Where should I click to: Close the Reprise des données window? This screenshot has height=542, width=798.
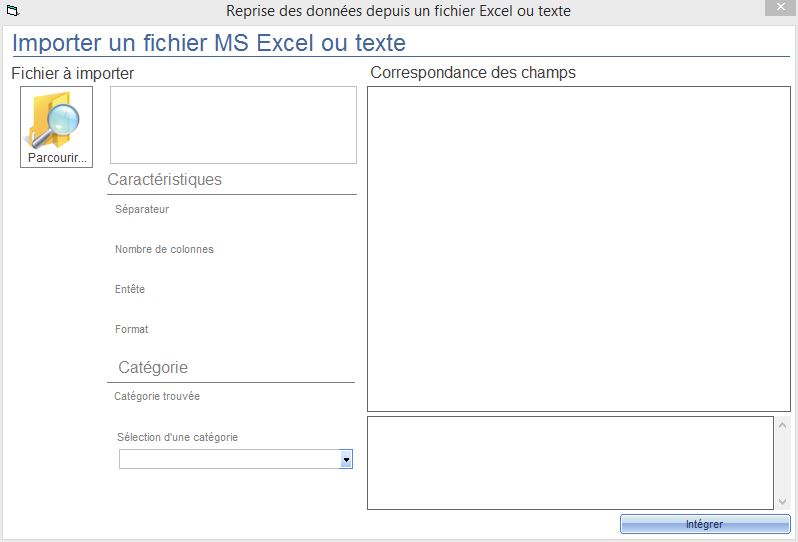pyautogui.click(x=780, y=7)
